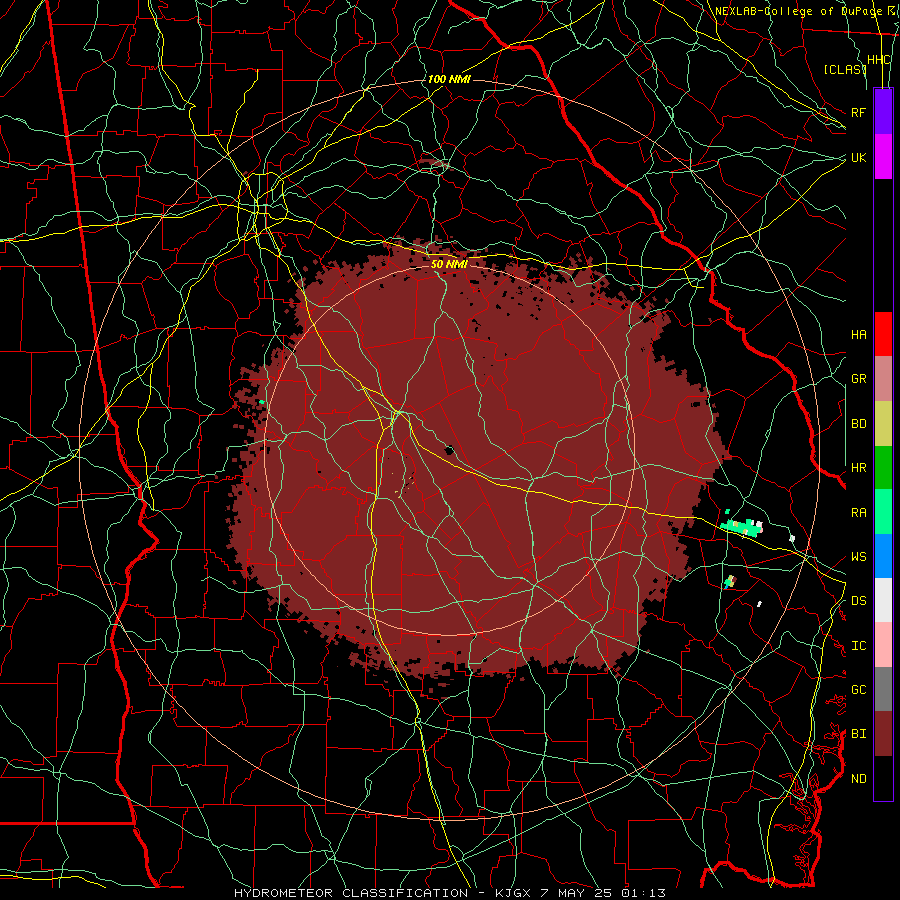Click the pinkish GR legend swatch
Viewport: 900px width, 900px height.
coord(883,379)
